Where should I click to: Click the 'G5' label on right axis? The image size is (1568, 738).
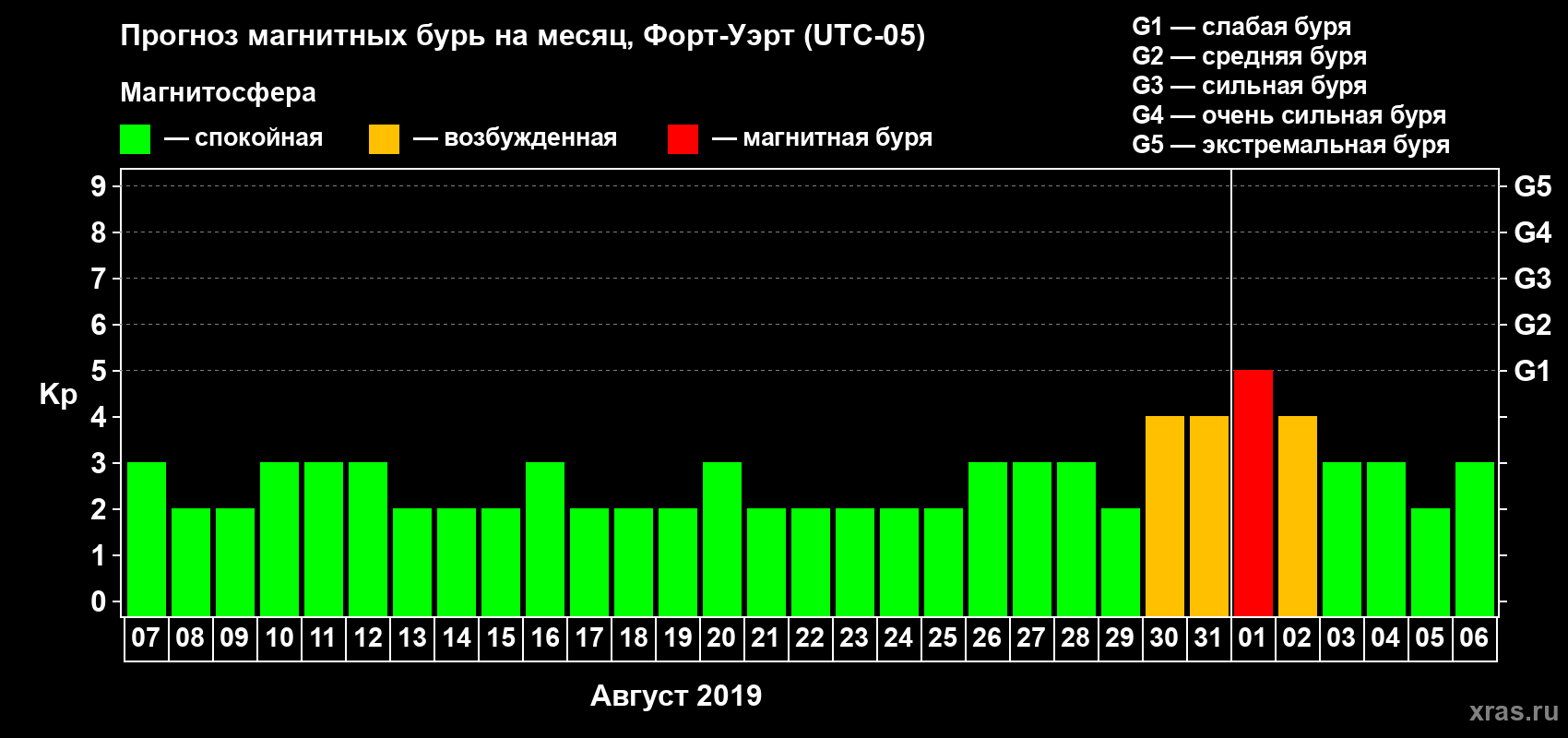[x=1533, y=186]
